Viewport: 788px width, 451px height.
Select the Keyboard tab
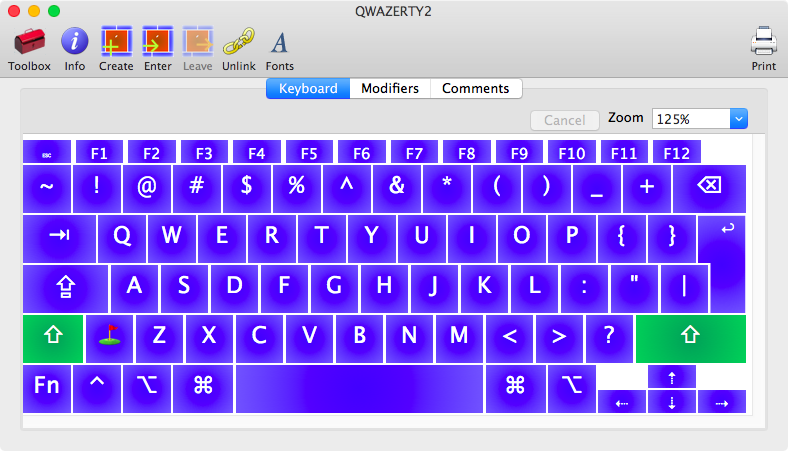308,88
